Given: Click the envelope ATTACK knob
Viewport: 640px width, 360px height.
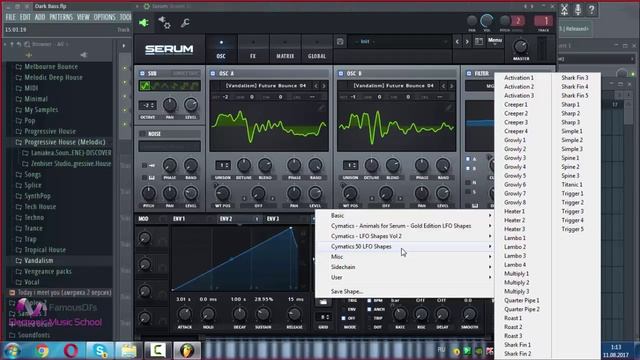Looking at the screenshot, I should (x=184, y=314).
